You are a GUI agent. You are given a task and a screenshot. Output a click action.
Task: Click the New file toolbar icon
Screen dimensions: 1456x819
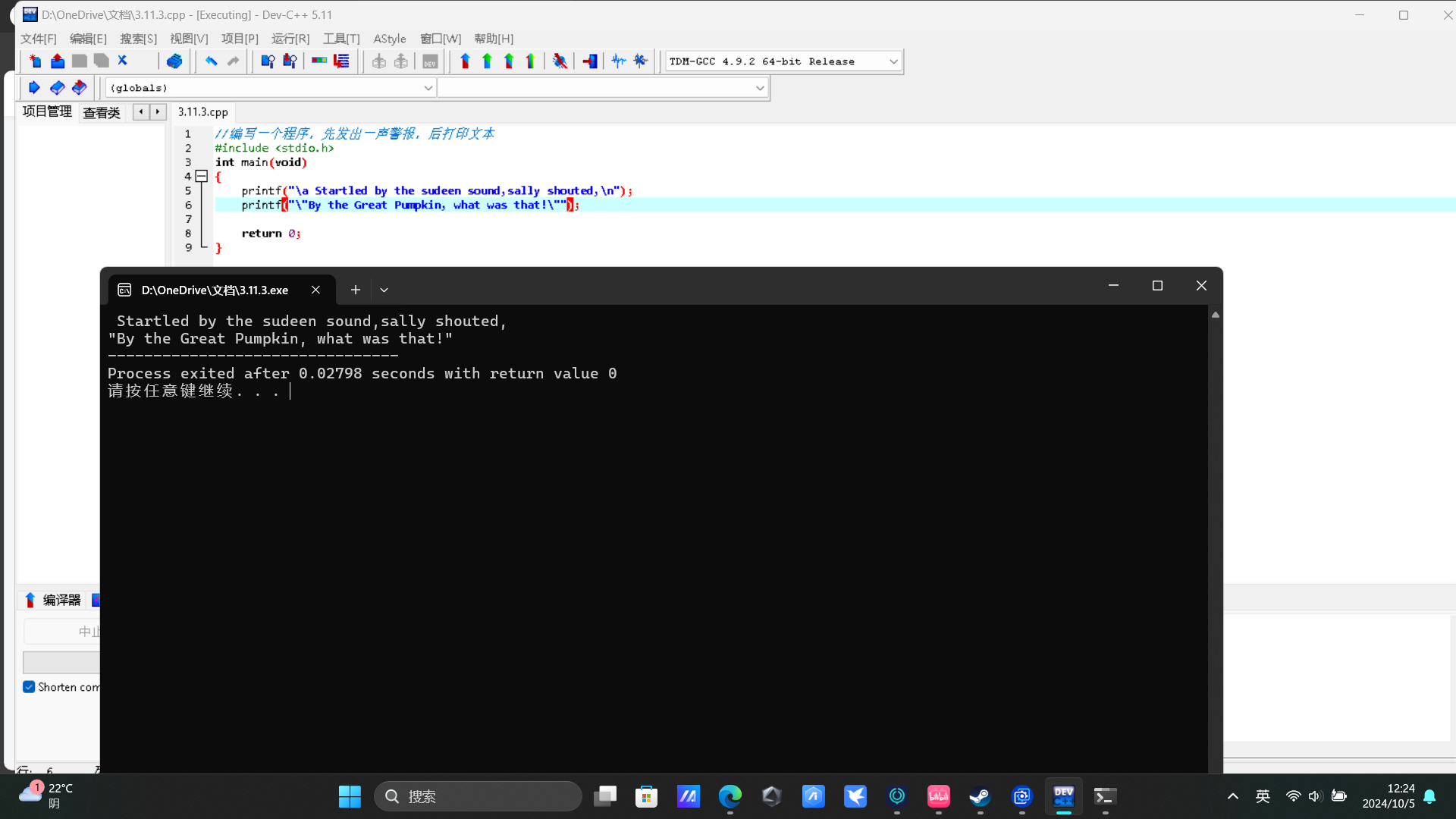[35, 61]
